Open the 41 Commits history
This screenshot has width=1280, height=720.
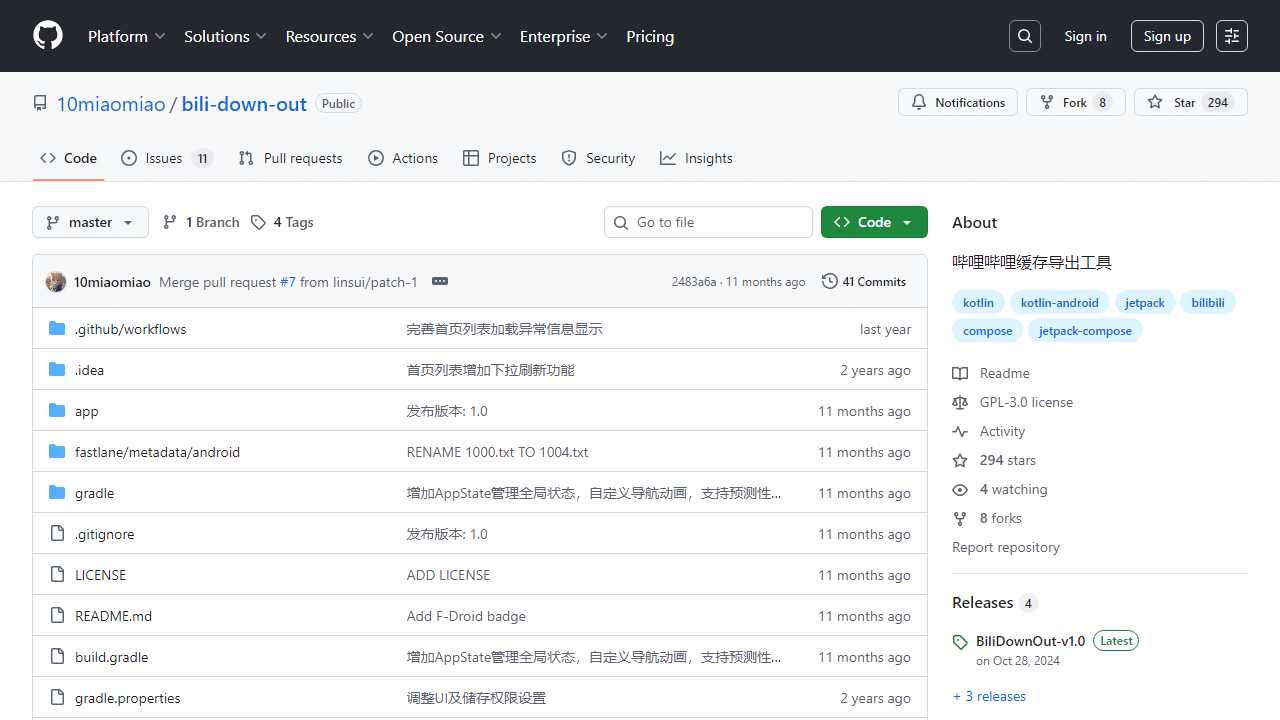[864, 282]
